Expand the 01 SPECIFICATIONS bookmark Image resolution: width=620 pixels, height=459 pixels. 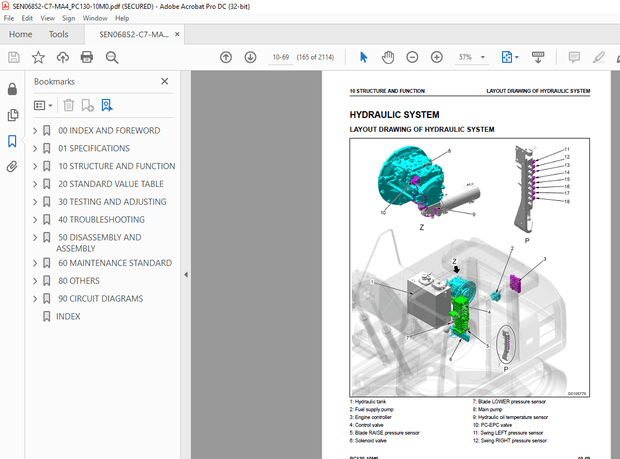pos(35,148)
